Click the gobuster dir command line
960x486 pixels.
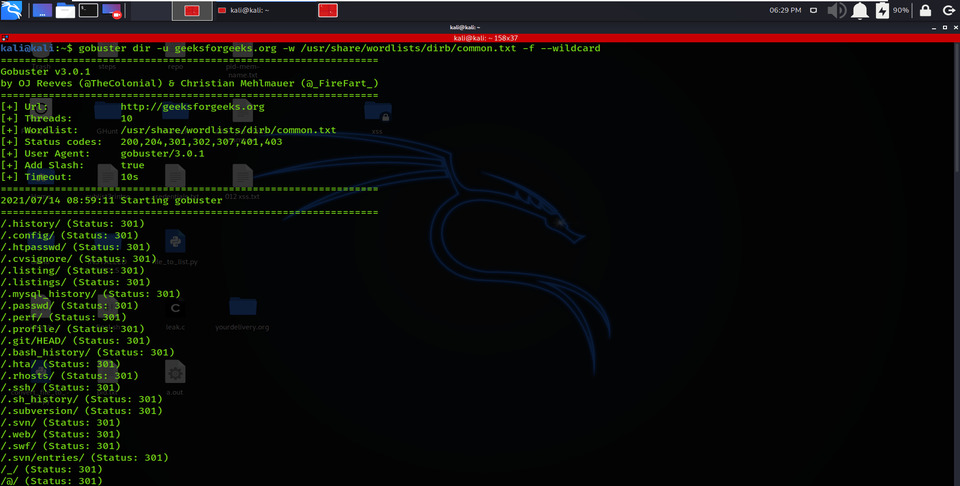click(x=339, y=48)
